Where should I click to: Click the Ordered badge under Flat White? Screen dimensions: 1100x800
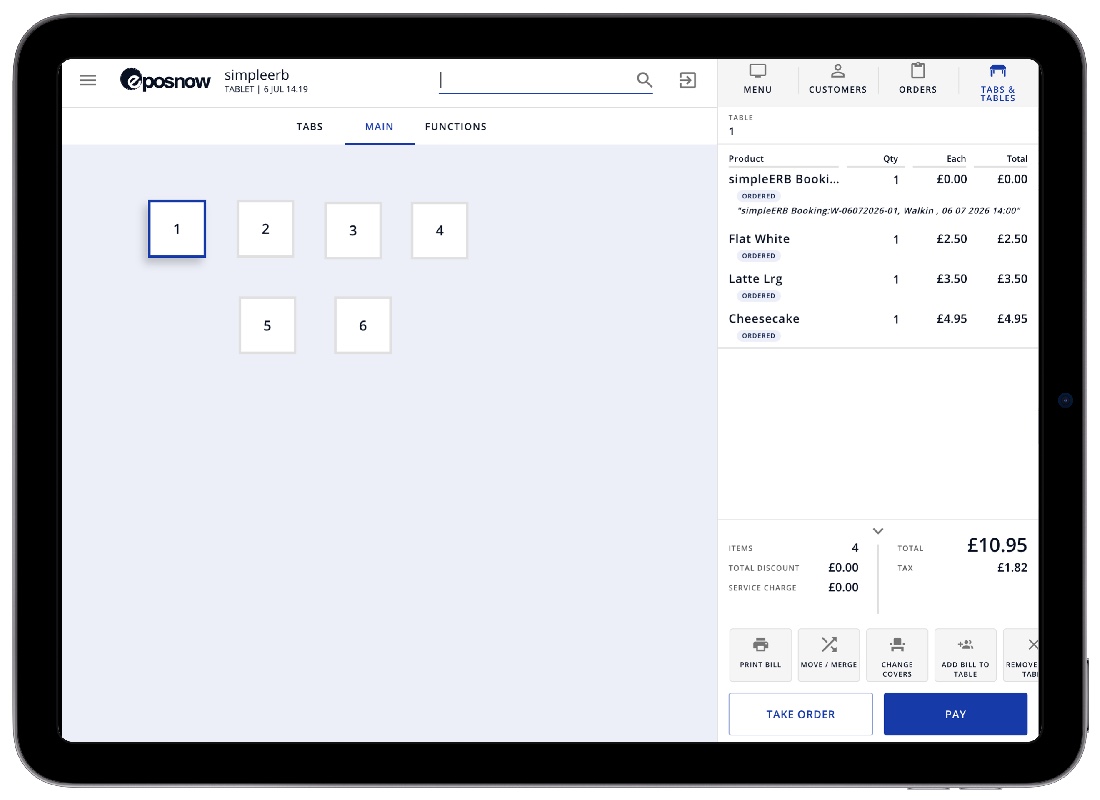[x=758, y=255]
